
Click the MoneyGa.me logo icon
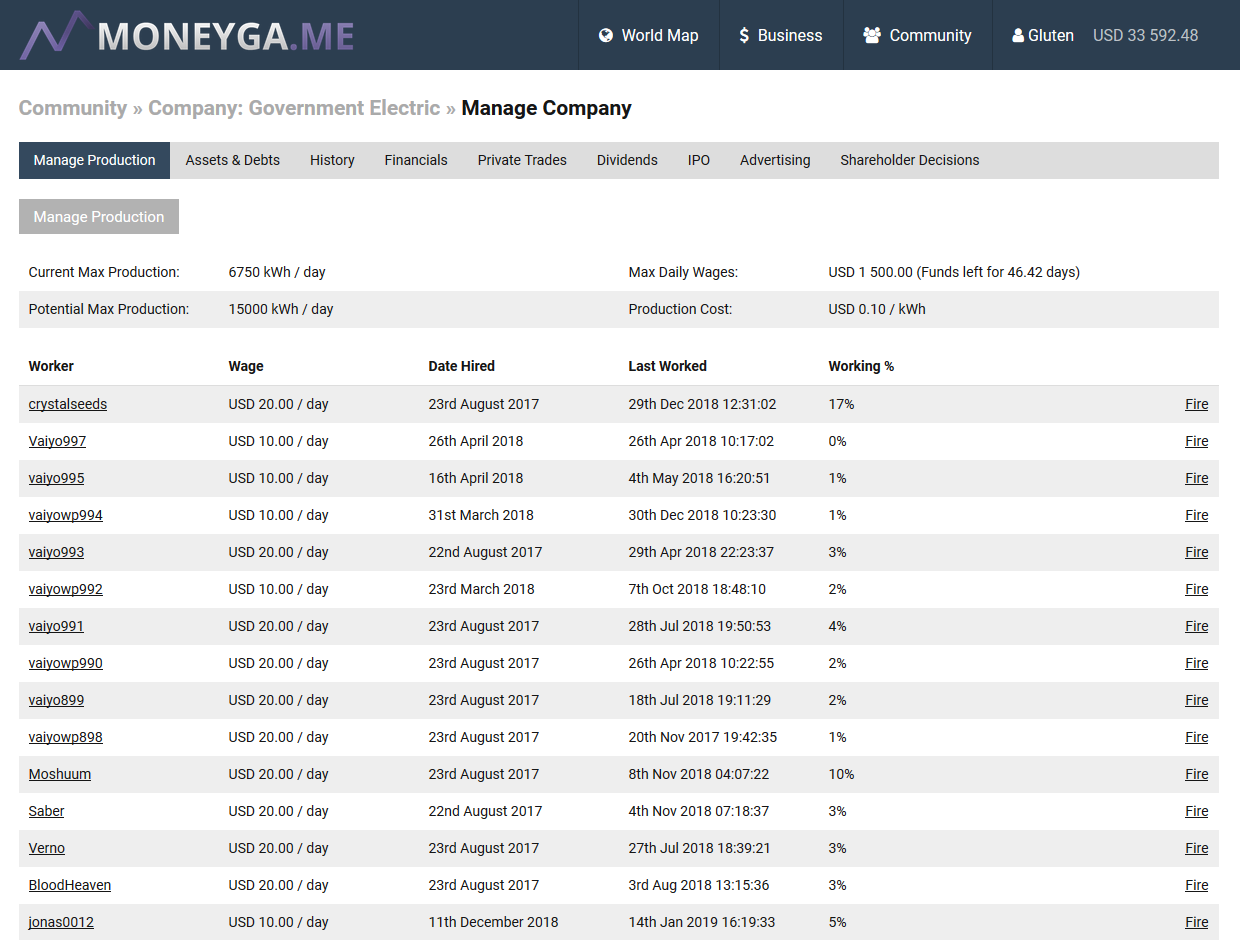point(54,36)
